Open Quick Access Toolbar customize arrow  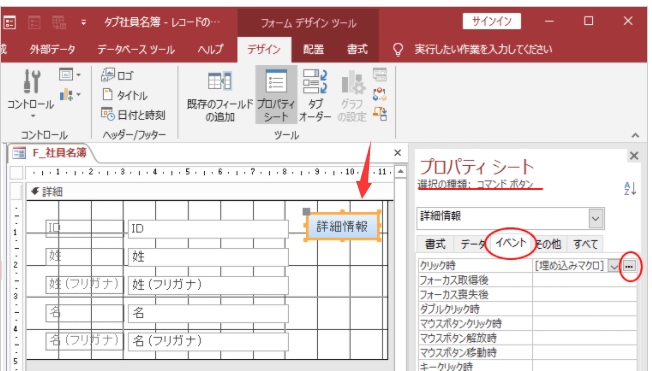[x=83, y=22]
